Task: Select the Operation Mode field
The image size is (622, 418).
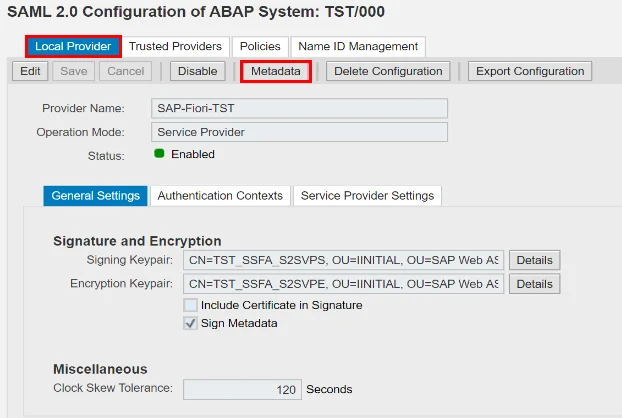Action: (x=299, y=132)
